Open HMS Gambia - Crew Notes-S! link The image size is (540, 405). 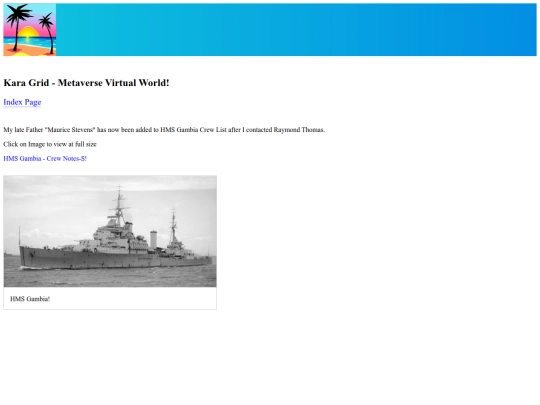click(45, 158)
